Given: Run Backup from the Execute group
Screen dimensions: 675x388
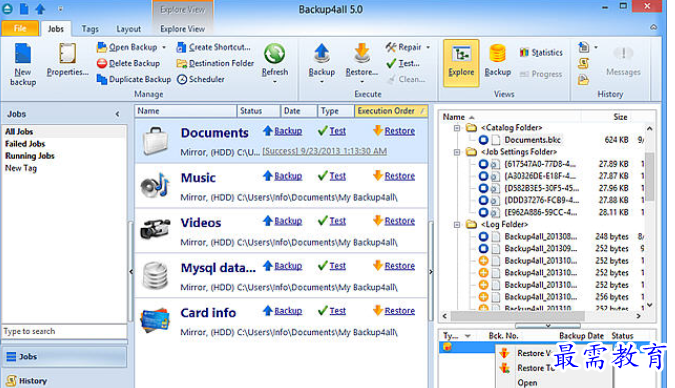Looking at the screenshot, I should (x=321, y=60).
